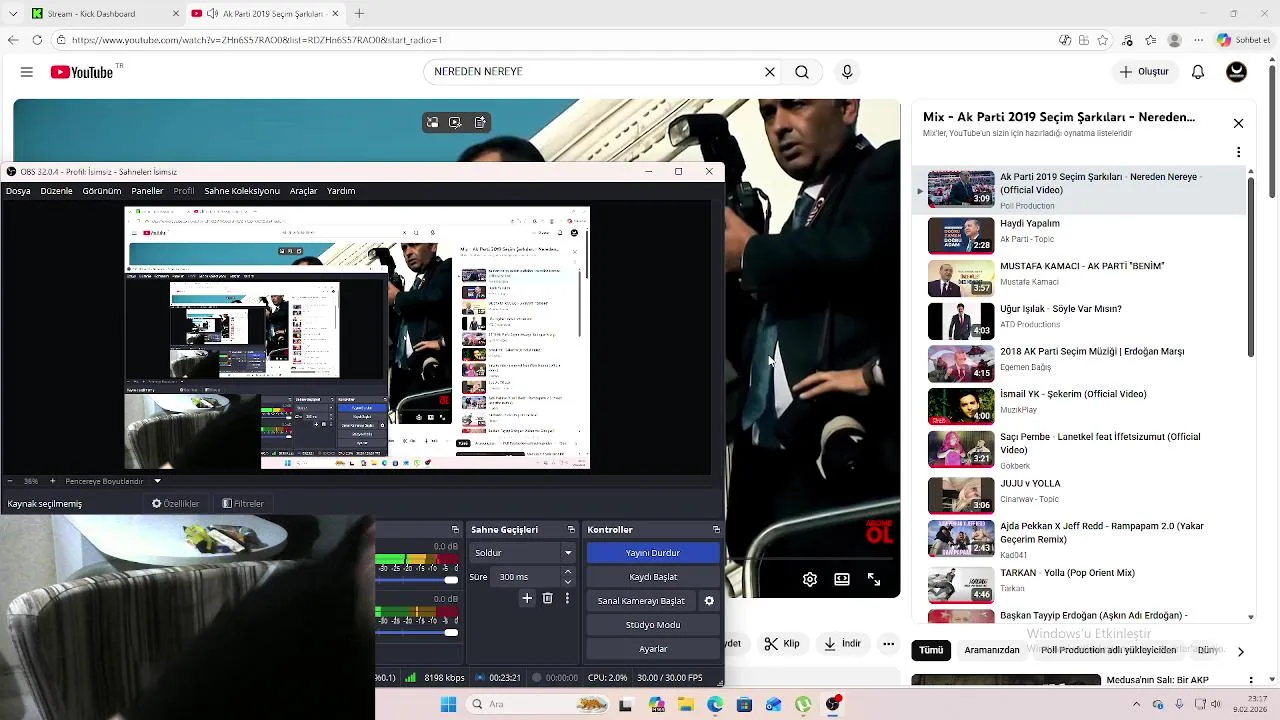This screenshot has height=720, width=1280.
Task: Click the OBS Studio taskbar icon
Action: (x=833, y=704)
